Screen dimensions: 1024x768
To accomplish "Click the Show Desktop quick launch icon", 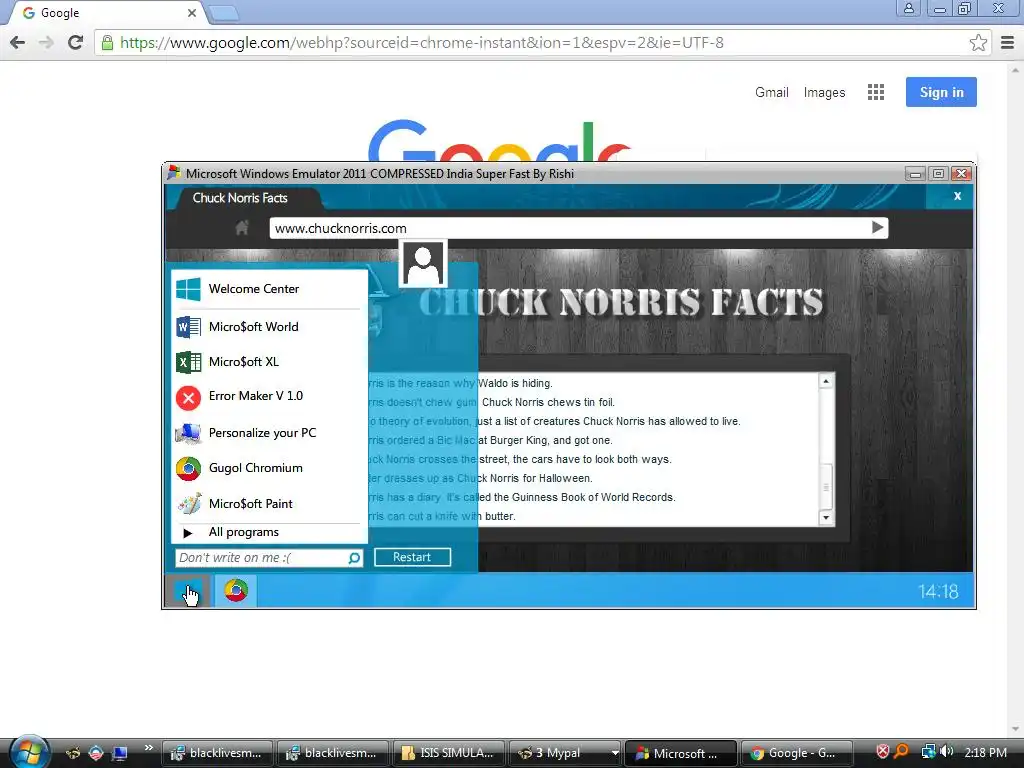I will [x=120, y=753].
